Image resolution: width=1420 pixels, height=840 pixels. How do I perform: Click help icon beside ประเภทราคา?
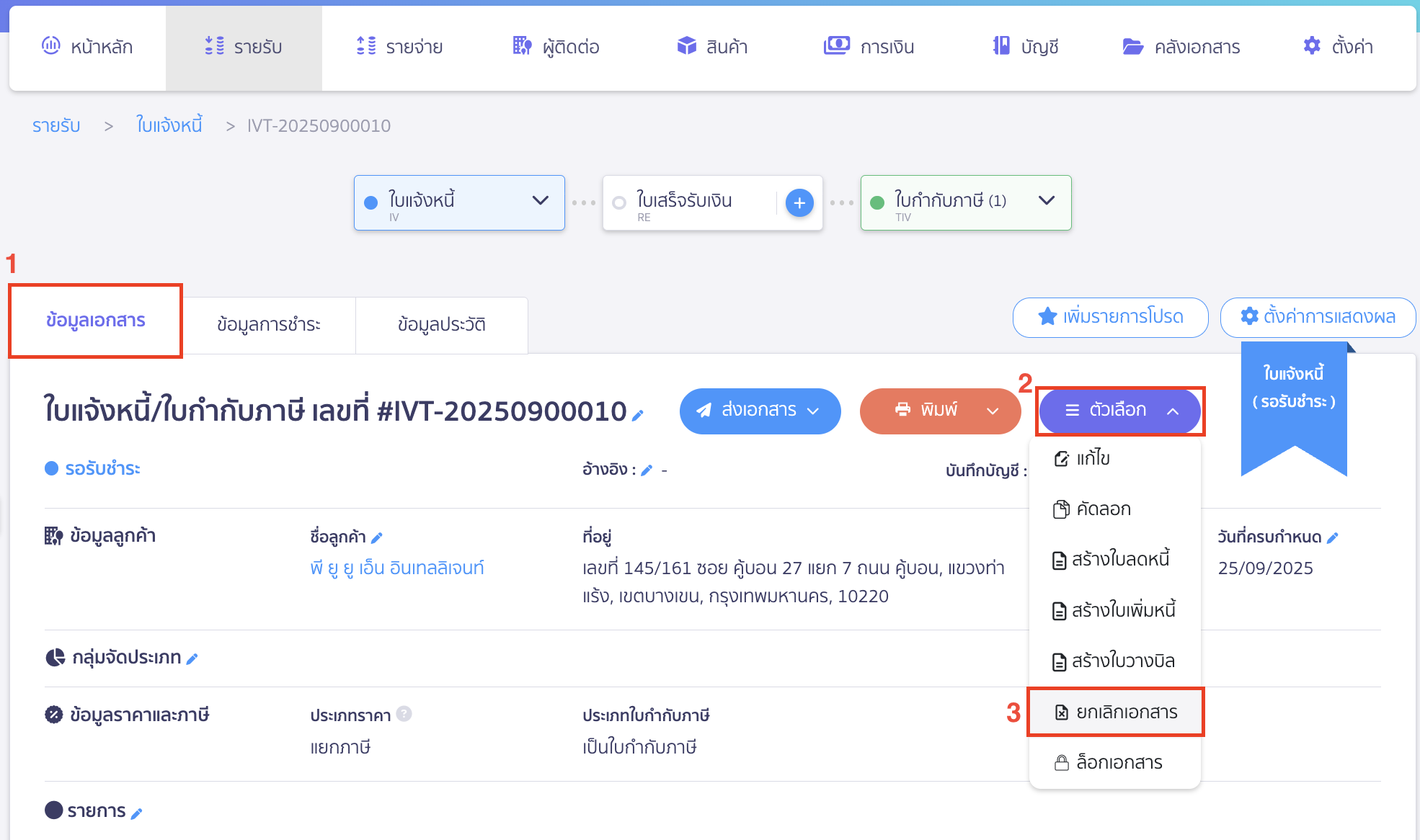tap(404, 714)
